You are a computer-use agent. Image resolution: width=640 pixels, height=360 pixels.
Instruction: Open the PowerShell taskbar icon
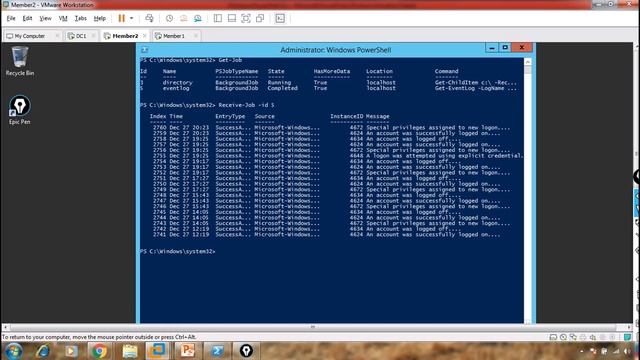[217, 351]
